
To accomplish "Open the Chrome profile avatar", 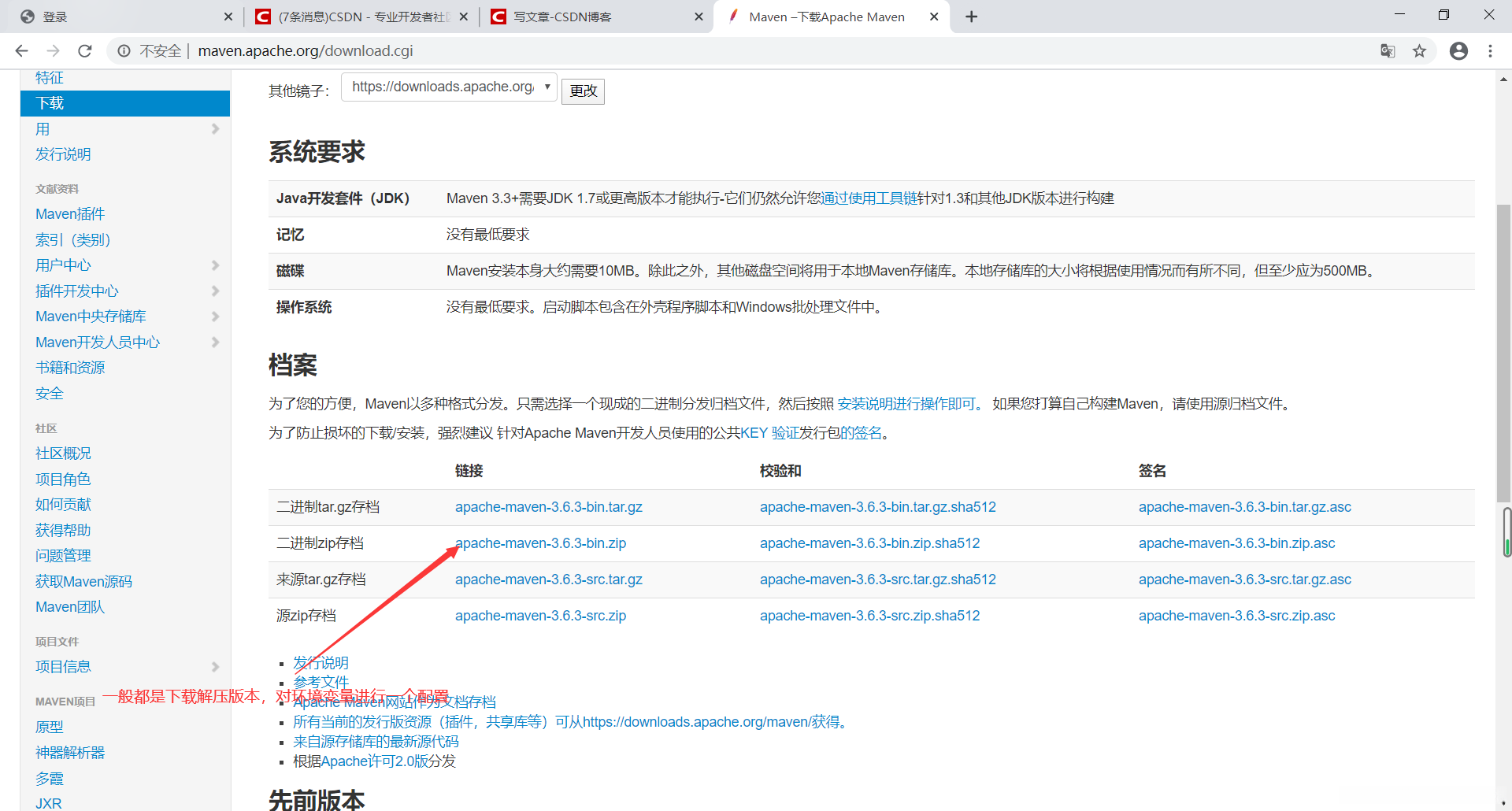I will point(1458,51).
